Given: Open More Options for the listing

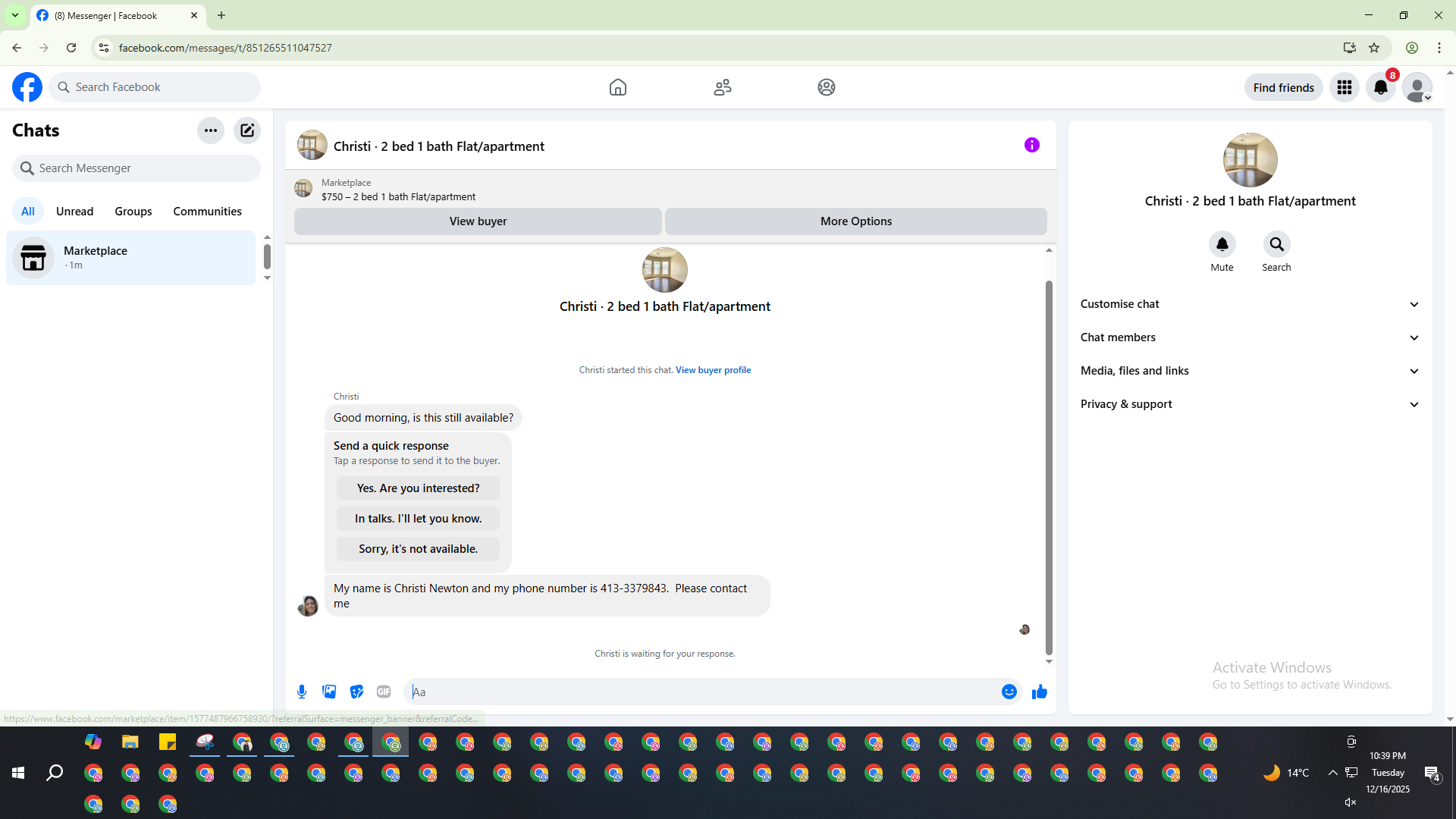Looking at the screenshot, I should (856, 221).
